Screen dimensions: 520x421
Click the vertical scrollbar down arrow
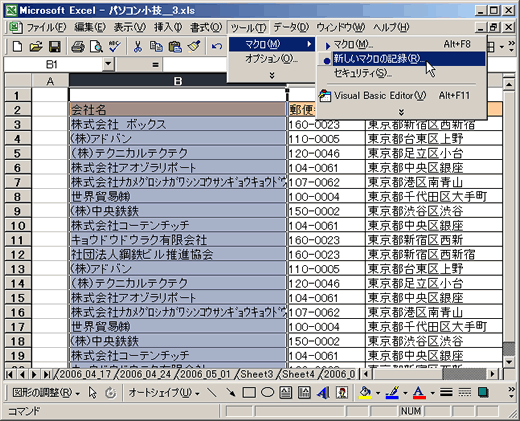509,362
